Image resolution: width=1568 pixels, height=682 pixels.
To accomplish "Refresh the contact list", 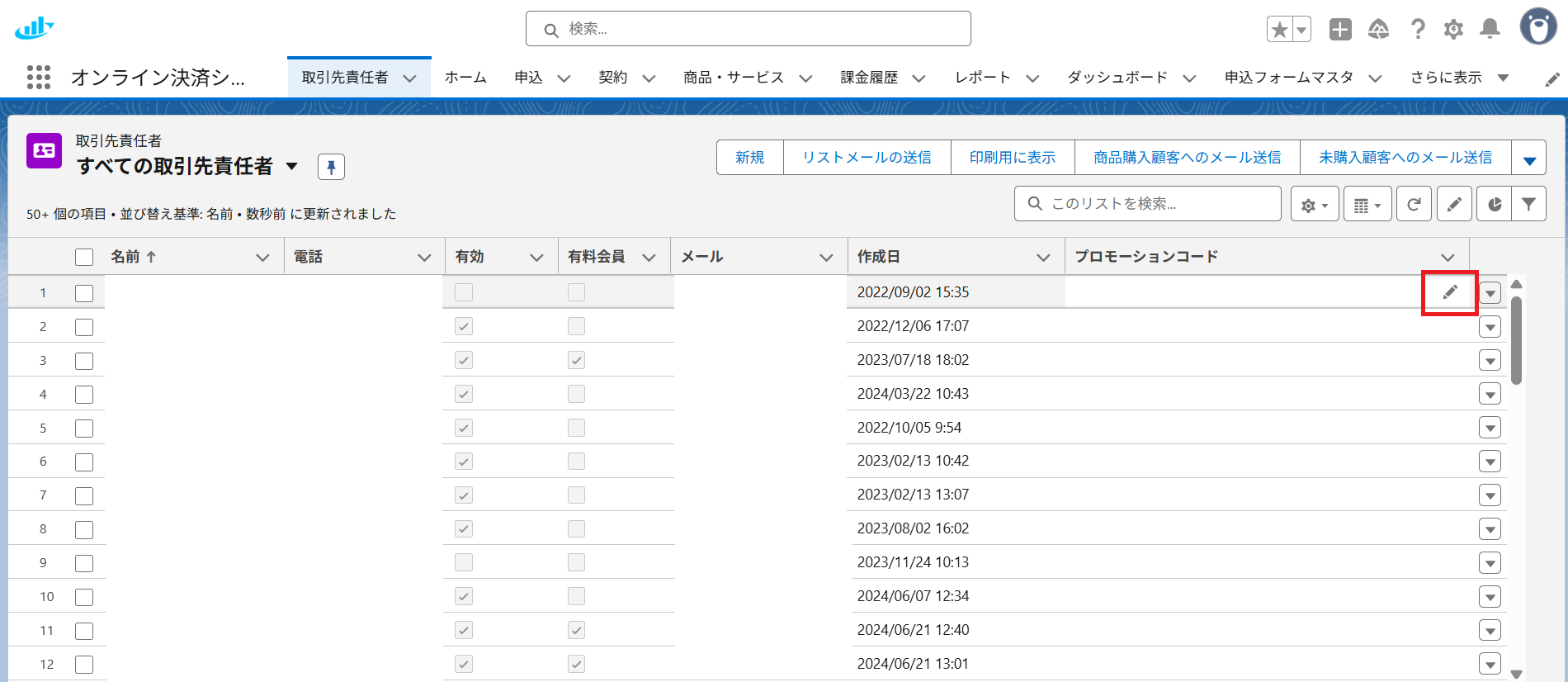I will pos(1414,204).
